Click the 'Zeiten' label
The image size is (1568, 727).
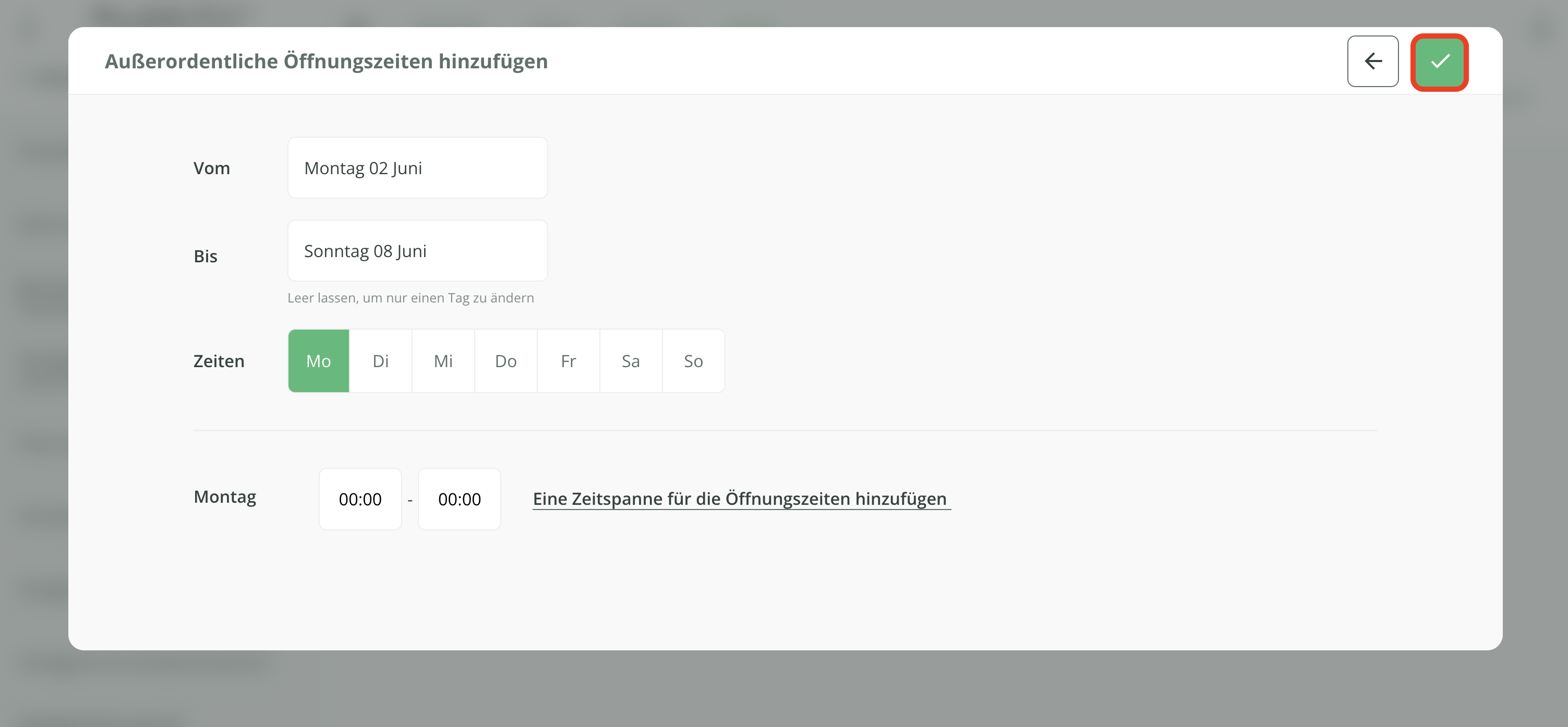tap(219, 361)
